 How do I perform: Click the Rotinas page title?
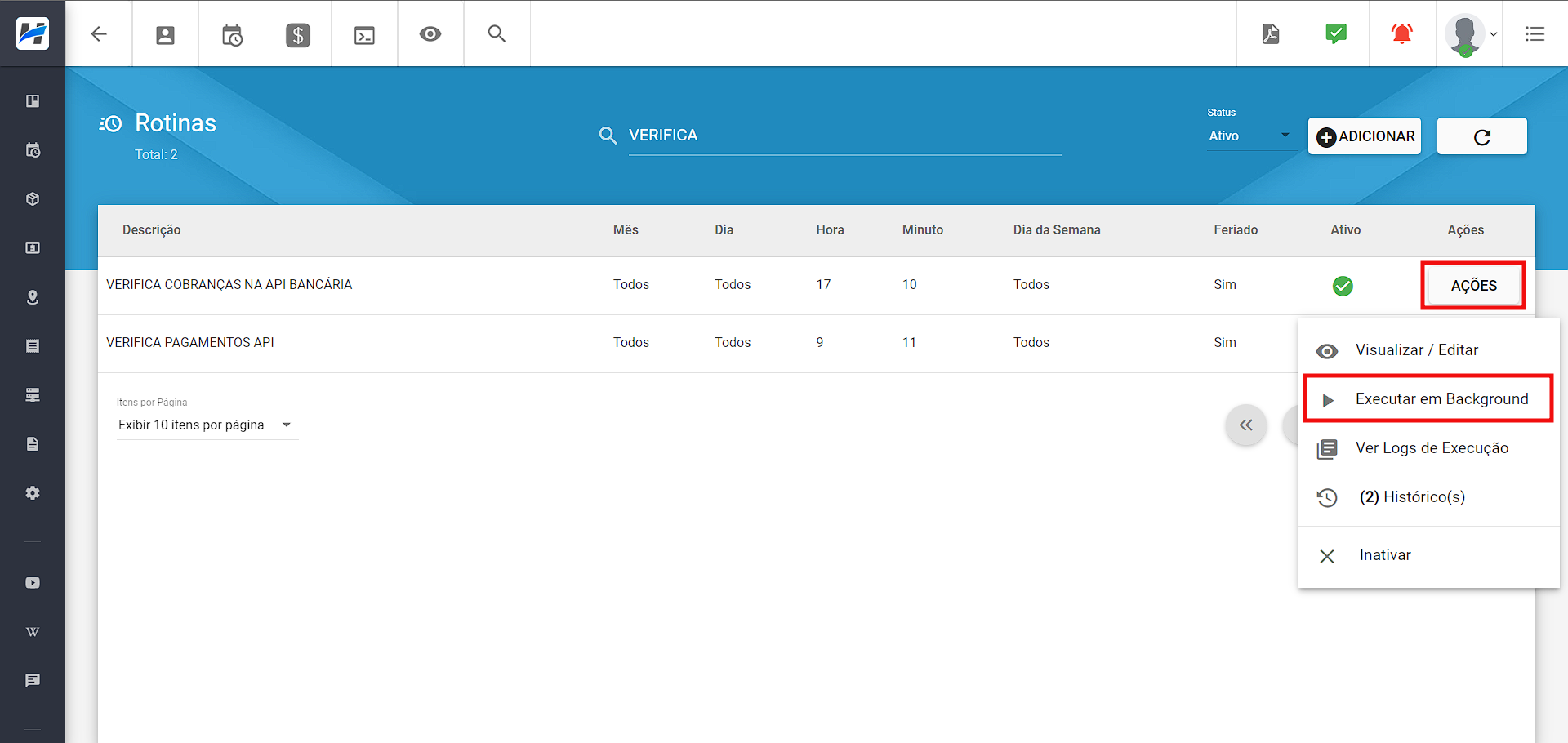click(x=176, y=123)
